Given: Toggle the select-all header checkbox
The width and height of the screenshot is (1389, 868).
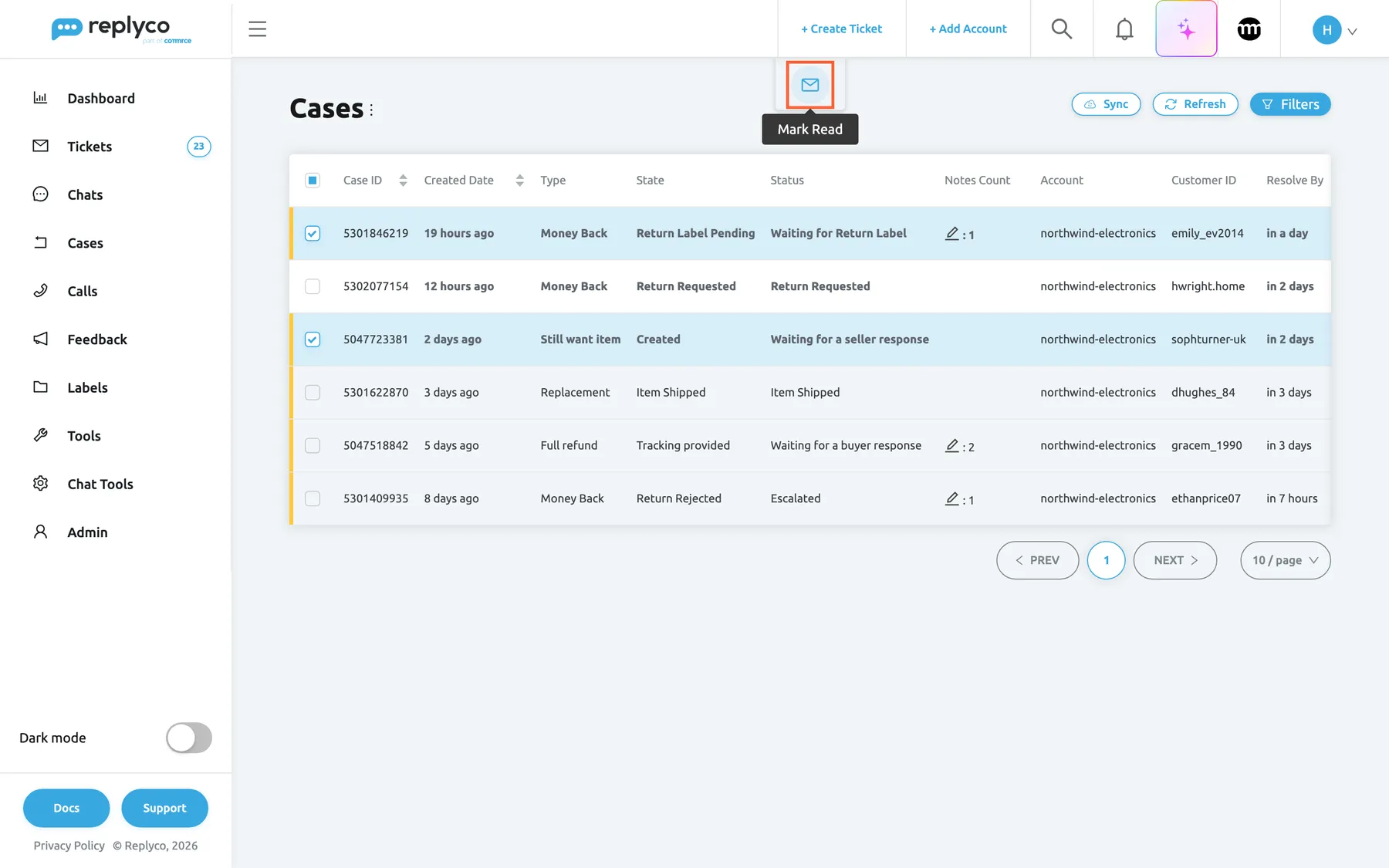Looking at the screenshot, I should tap(313, 181).
